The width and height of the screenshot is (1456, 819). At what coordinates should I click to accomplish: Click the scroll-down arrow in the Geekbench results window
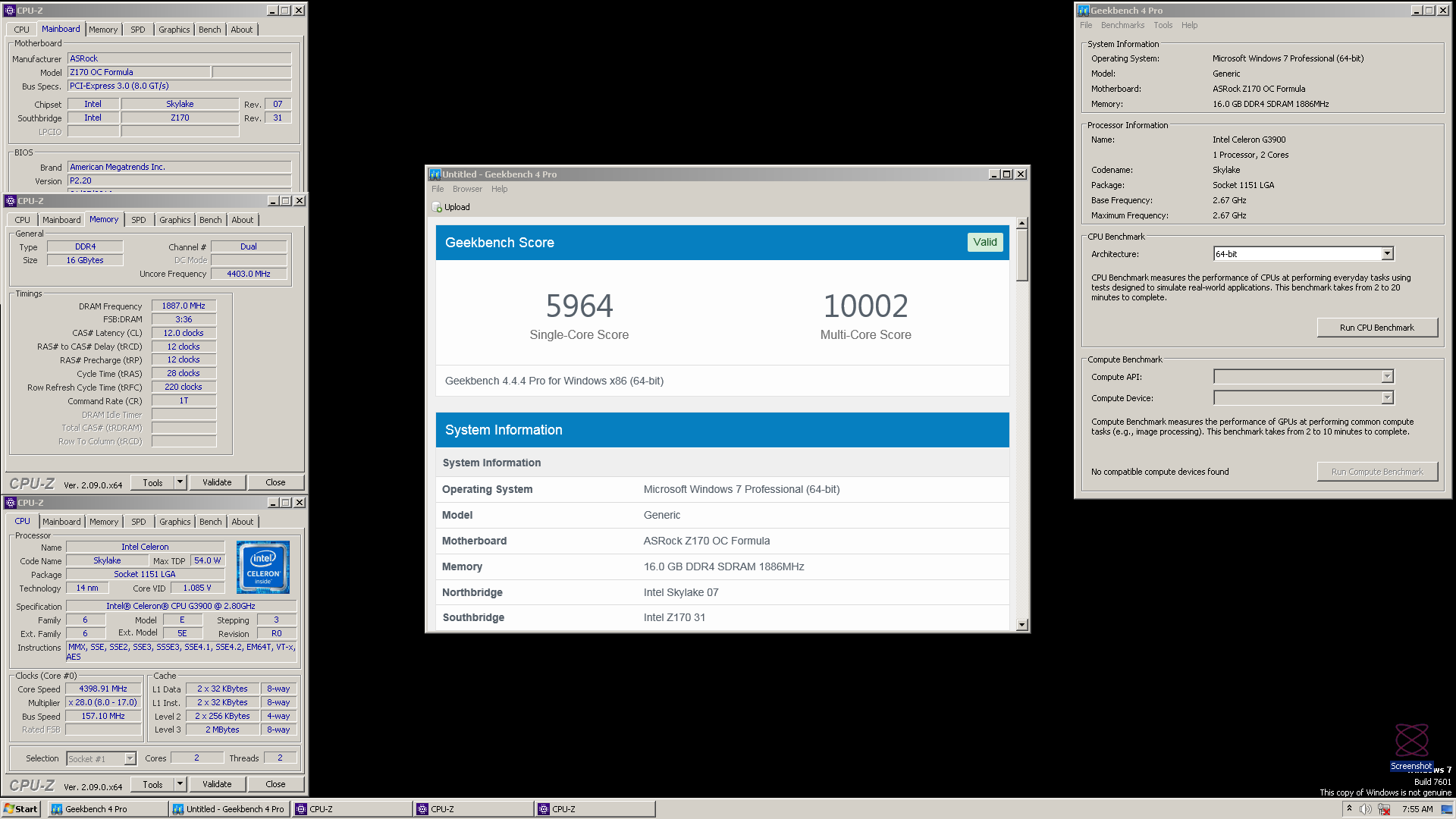[x=1022, y=625]
